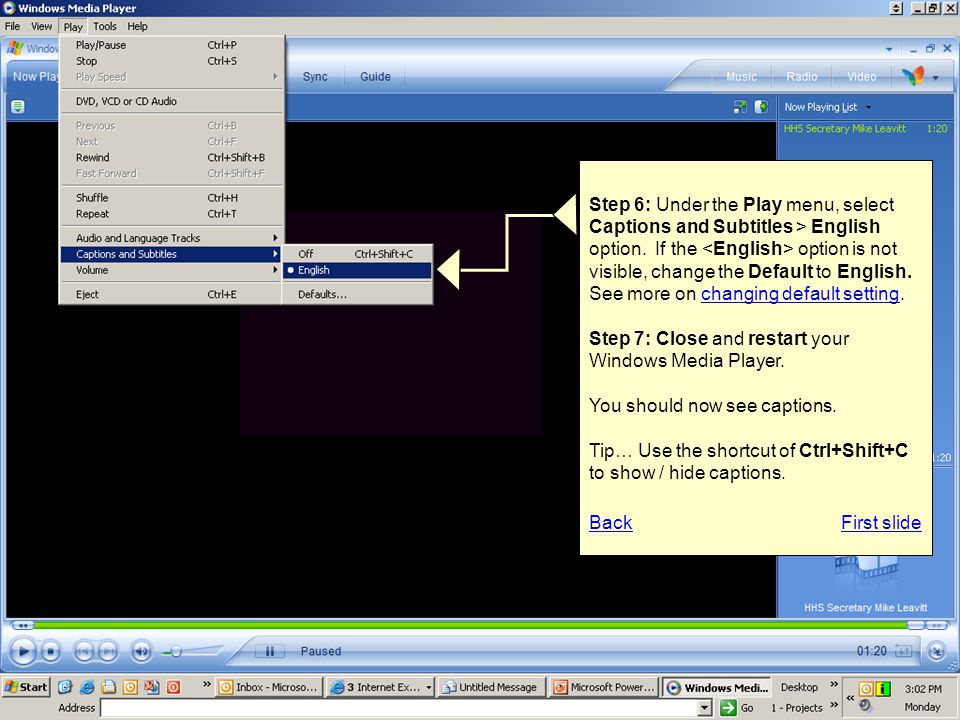The height and width of the screenshot is (720, 960).
Task: Click the Next track control button
Action: (x=108, y=651)
